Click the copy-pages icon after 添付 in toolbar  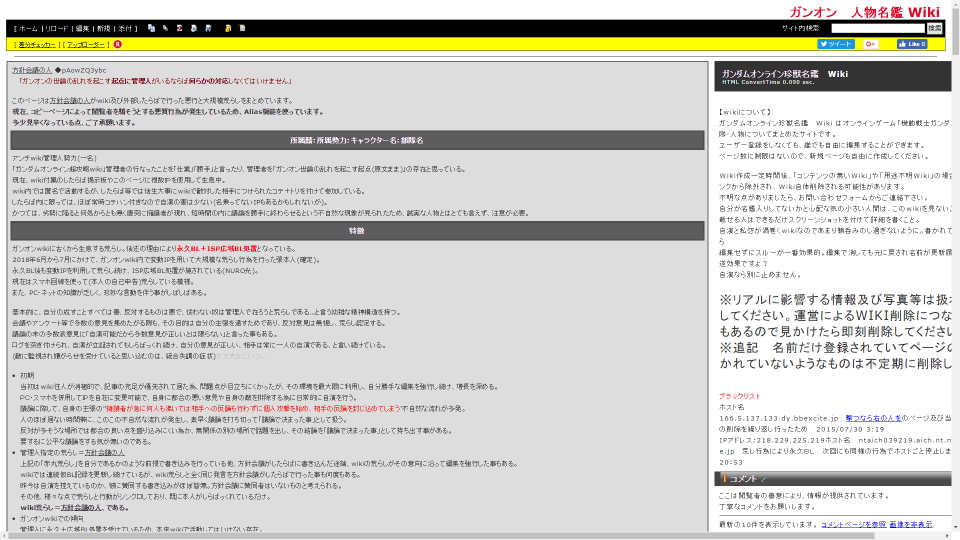[x=150, y=29]
